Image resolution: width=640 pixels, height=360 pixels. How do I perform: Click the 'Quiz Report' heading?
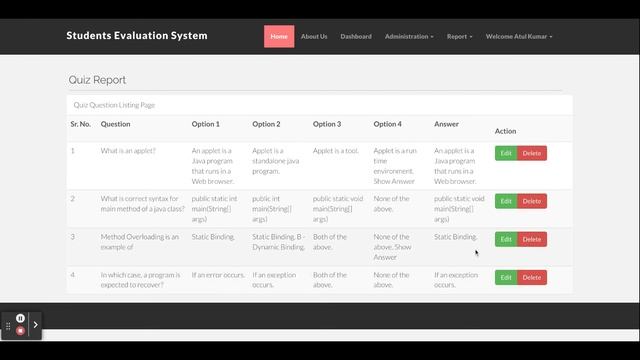(97, 80)
